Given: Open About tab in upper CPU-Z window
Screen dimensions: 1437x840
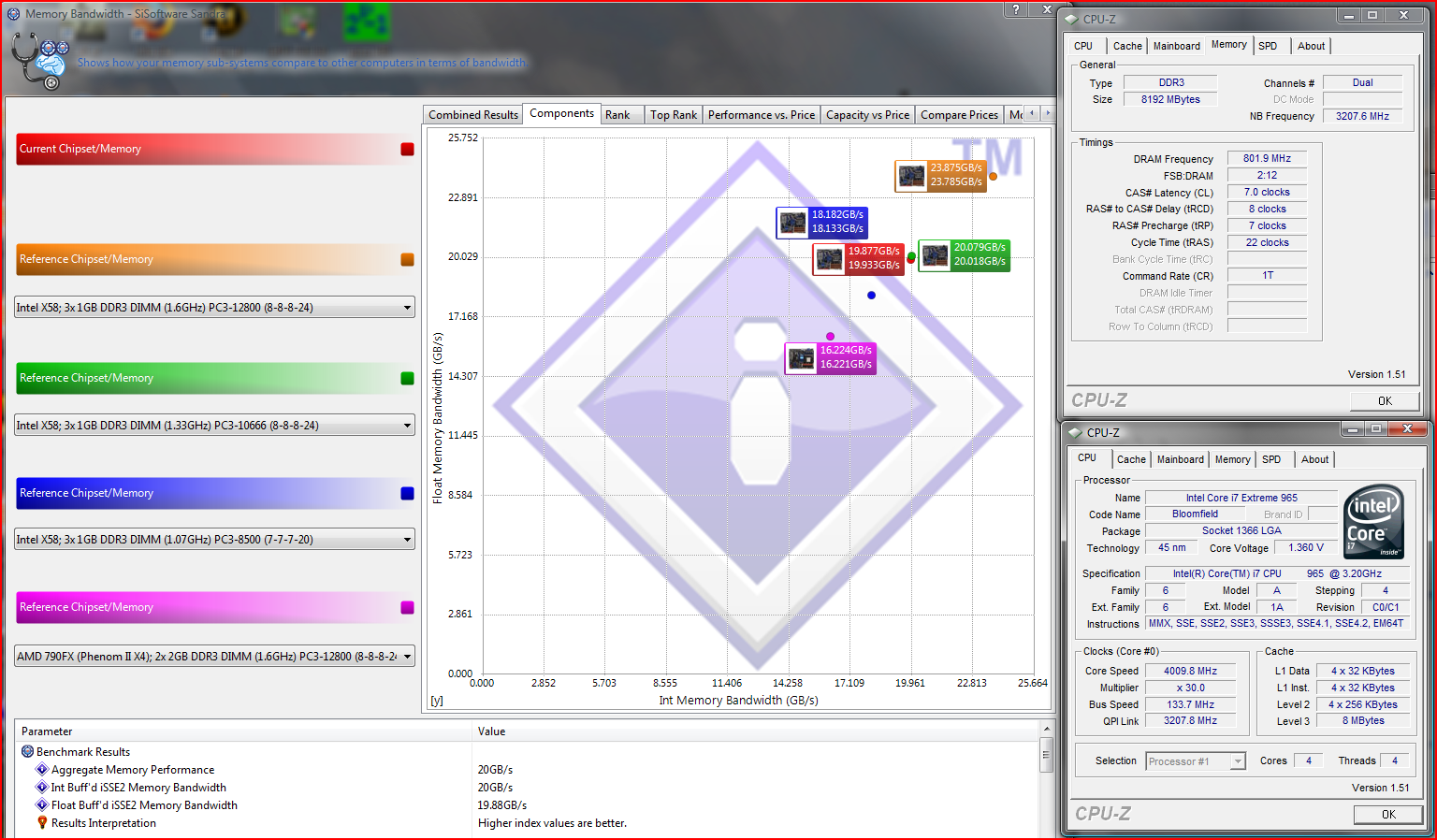Looking at the screenshot, I should point(1311,46).
